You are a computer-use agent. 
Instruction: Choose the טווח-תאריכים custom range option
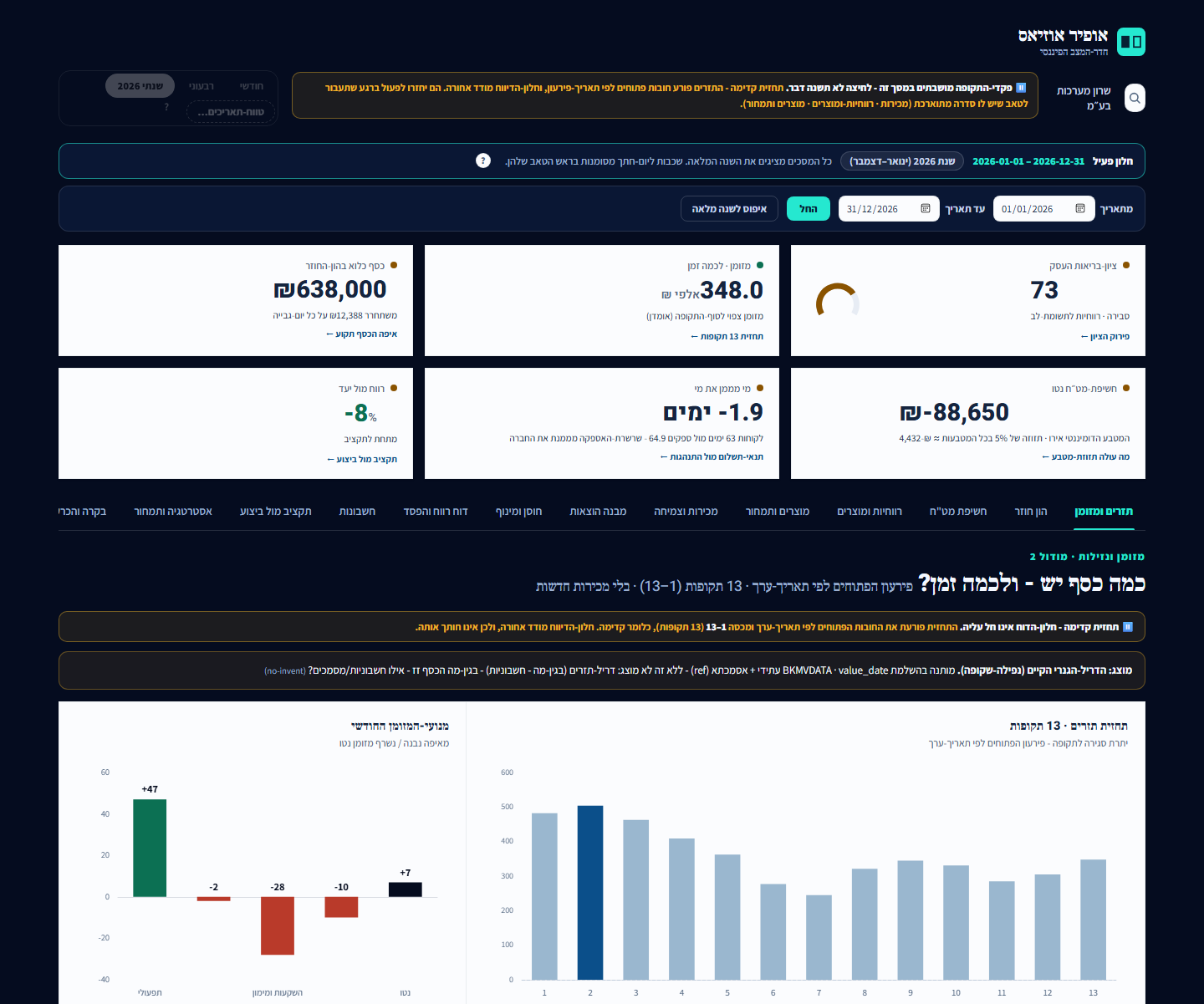coord(231,111)
